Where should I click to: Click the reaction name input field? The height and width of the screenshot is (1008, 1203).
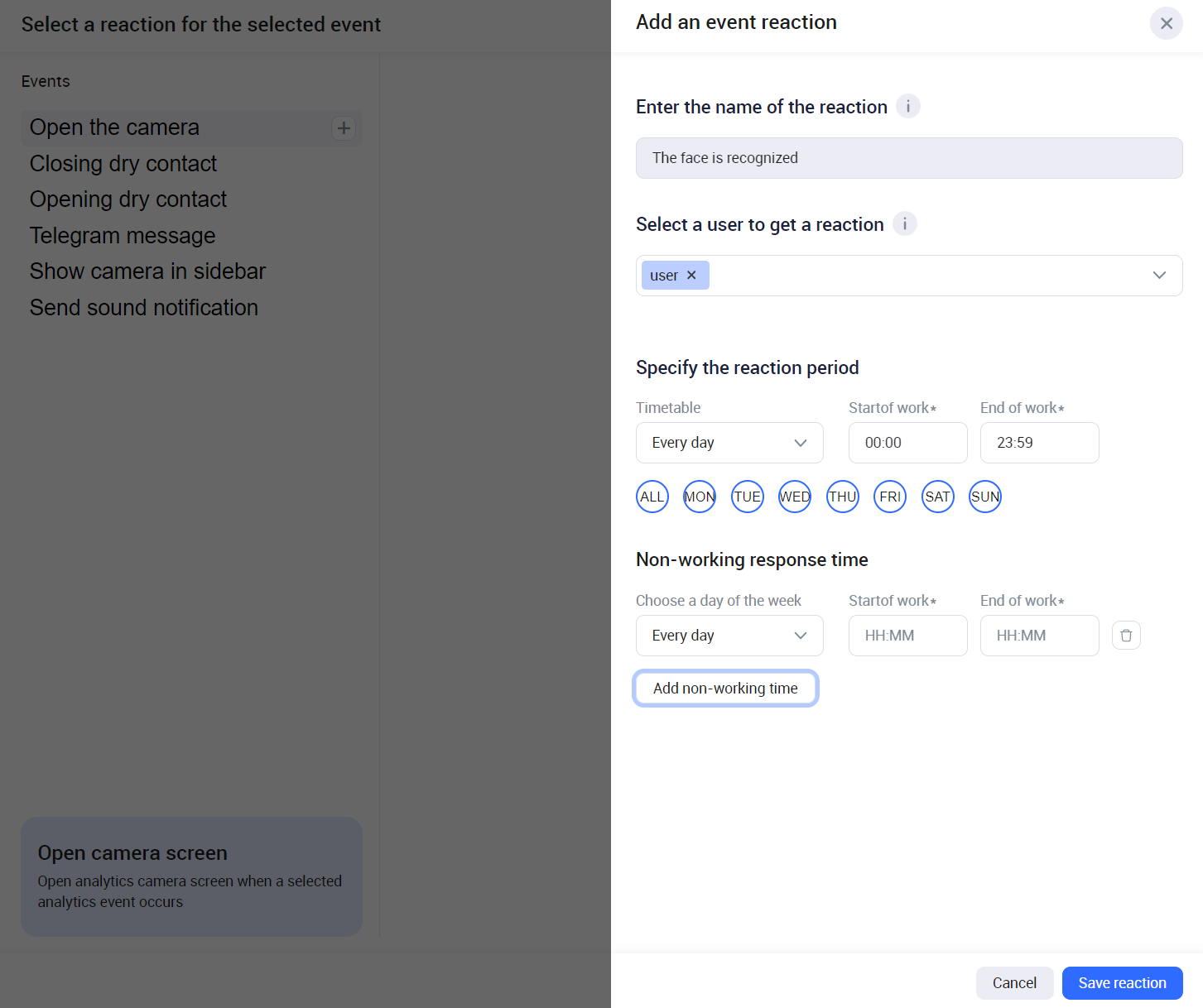908,158
